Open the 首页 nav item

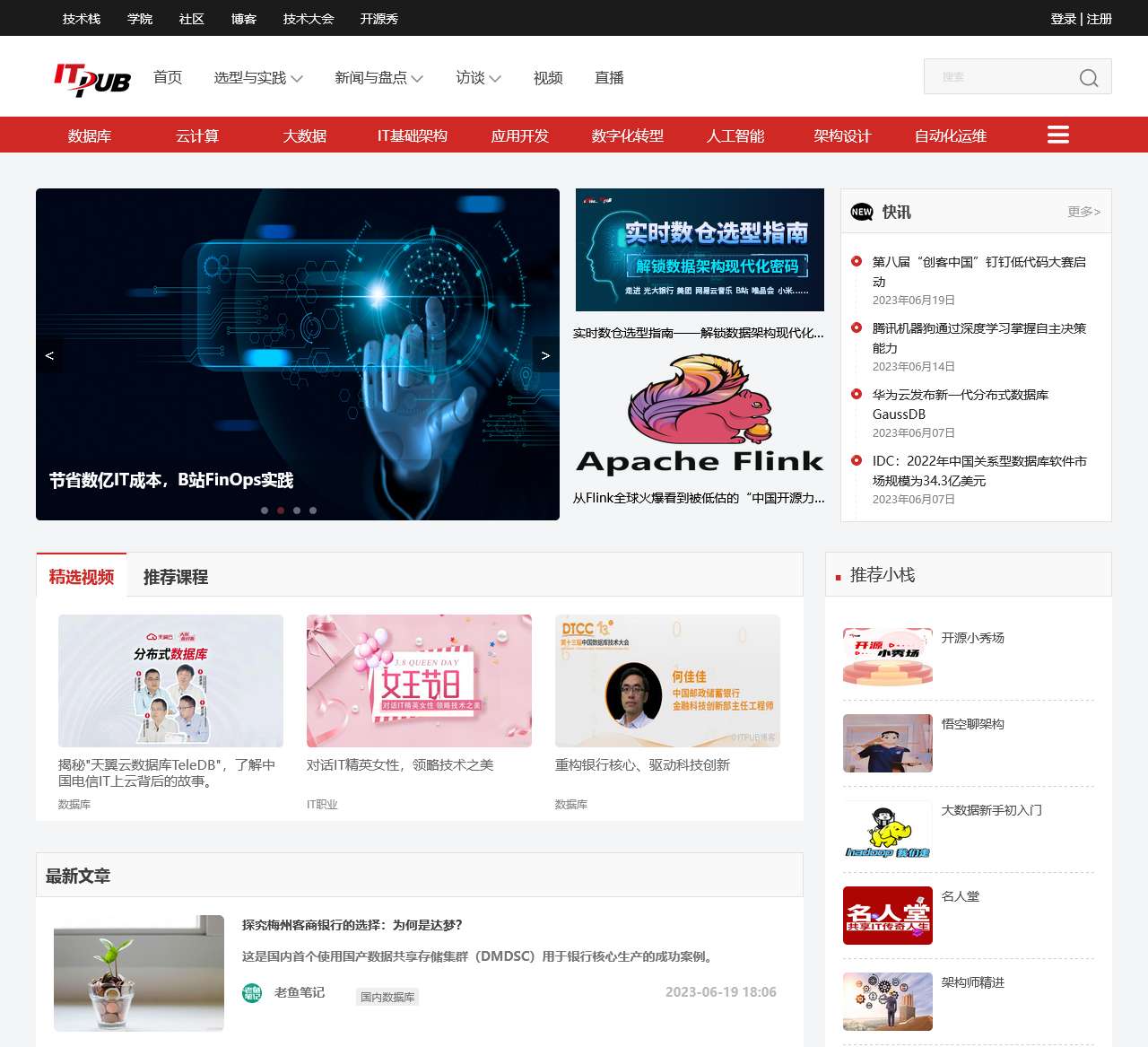pos(168,77)
